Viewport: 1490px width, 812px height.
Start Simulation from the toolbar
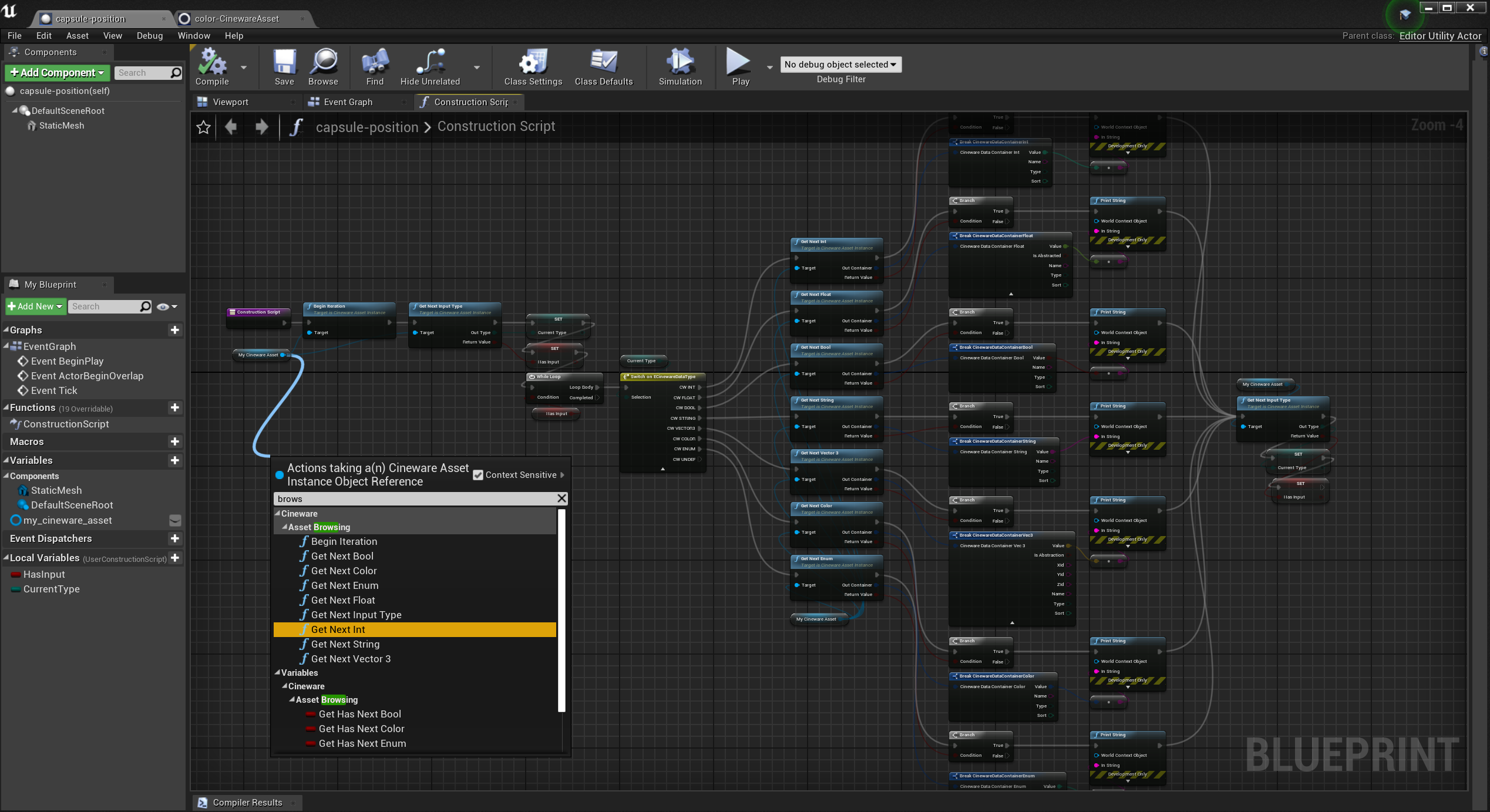point(680,66)
